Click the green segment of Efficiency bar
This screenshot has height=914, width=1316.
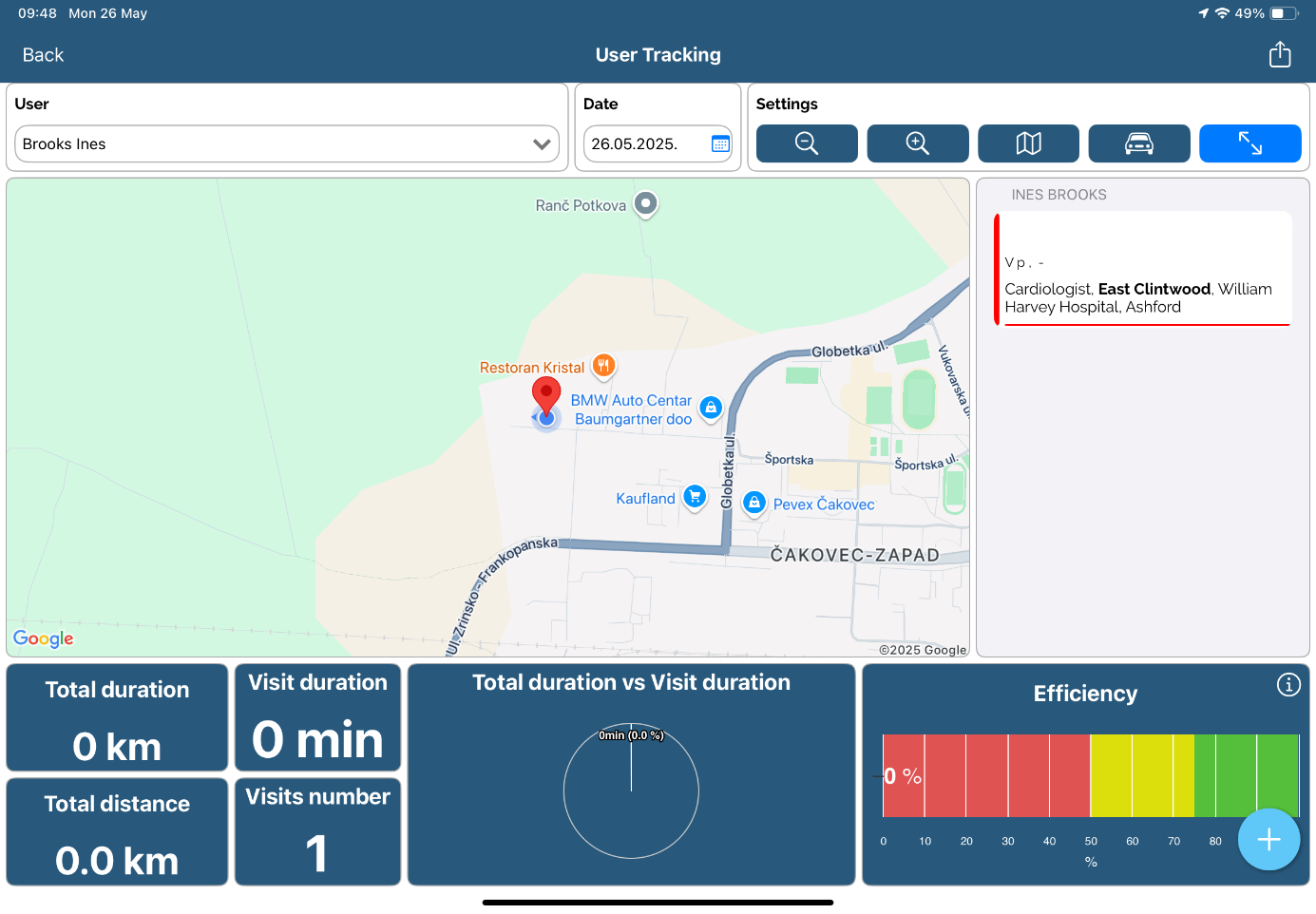coord(1245,775)
